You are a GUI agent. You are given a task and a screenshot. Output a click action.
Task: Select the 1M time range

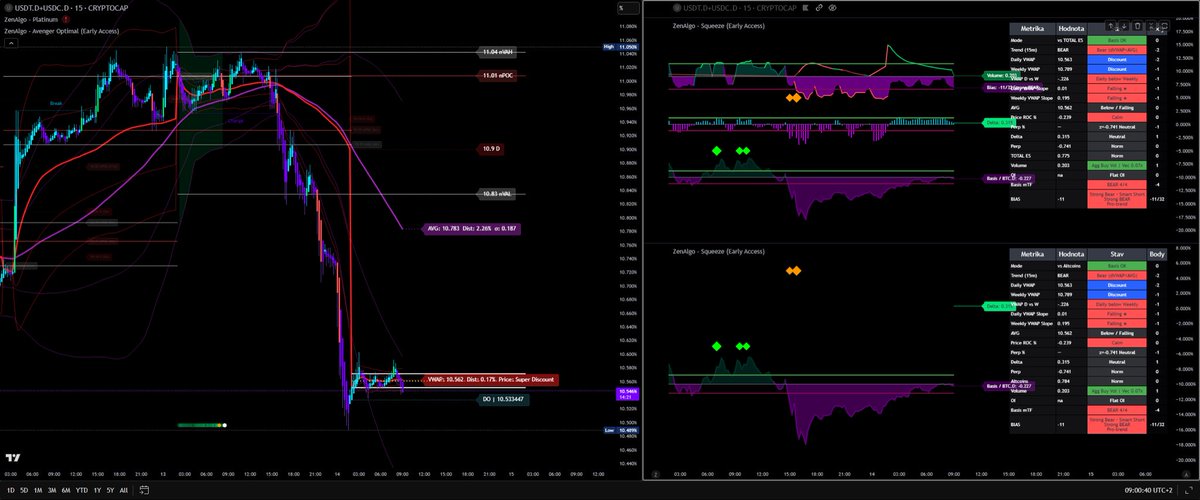coord(37,491)
